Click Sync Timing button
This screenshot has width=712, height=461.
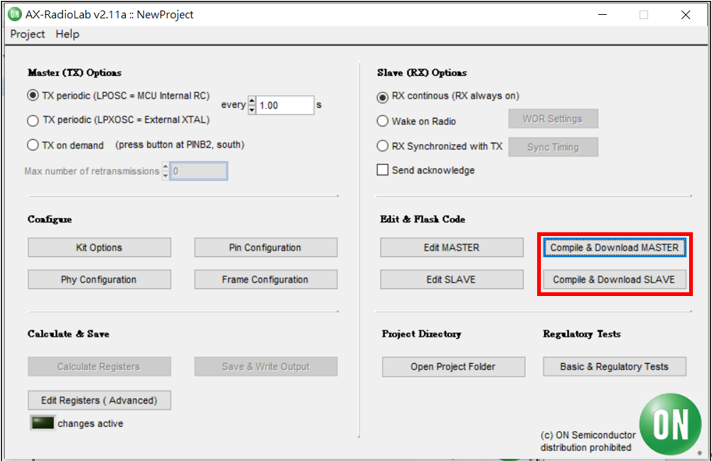[553, 147]
